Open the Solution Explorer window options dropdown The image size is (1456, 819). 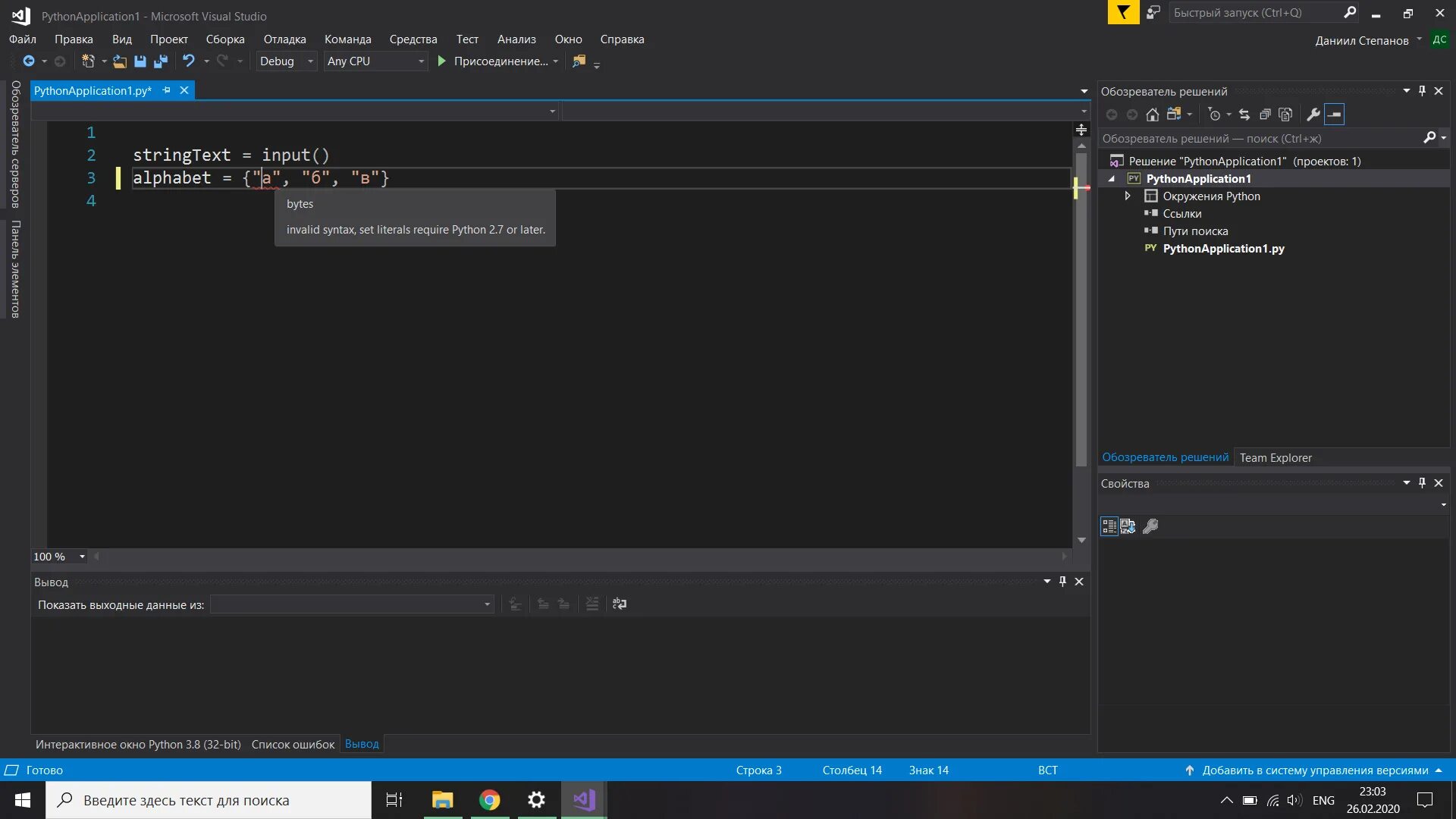tap(1407, 91)
